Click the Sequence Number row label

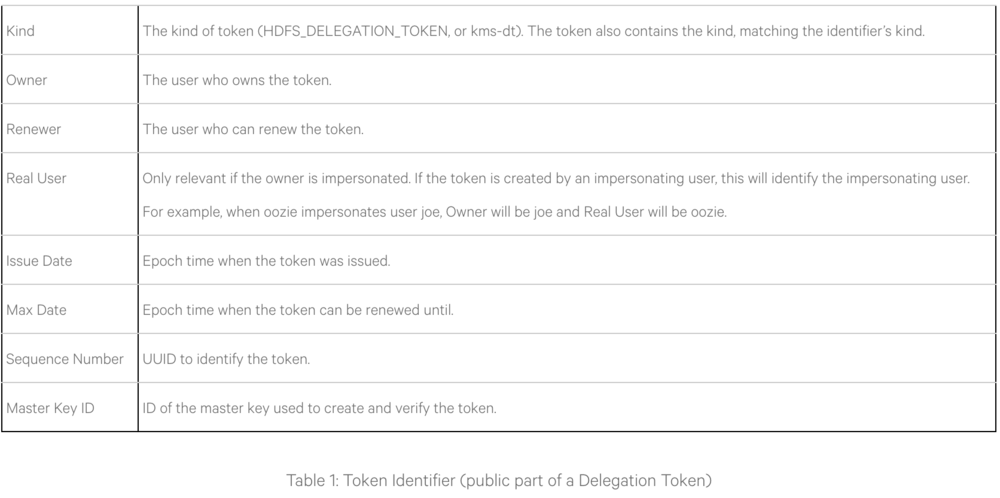click(65, 359)
